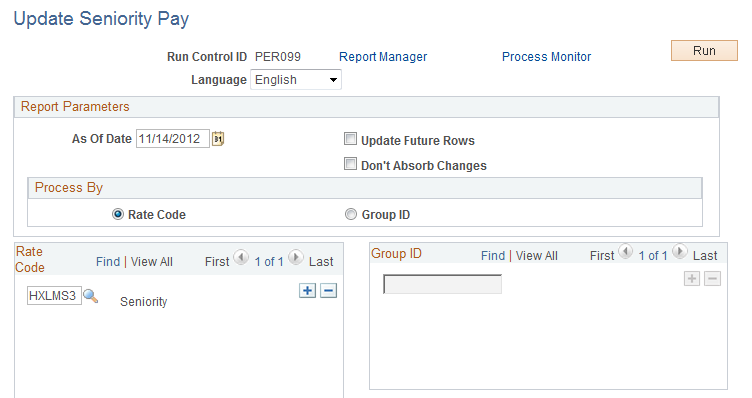Enable Update Future Rows checkbox
752x398 pixels.
point(351,139)
